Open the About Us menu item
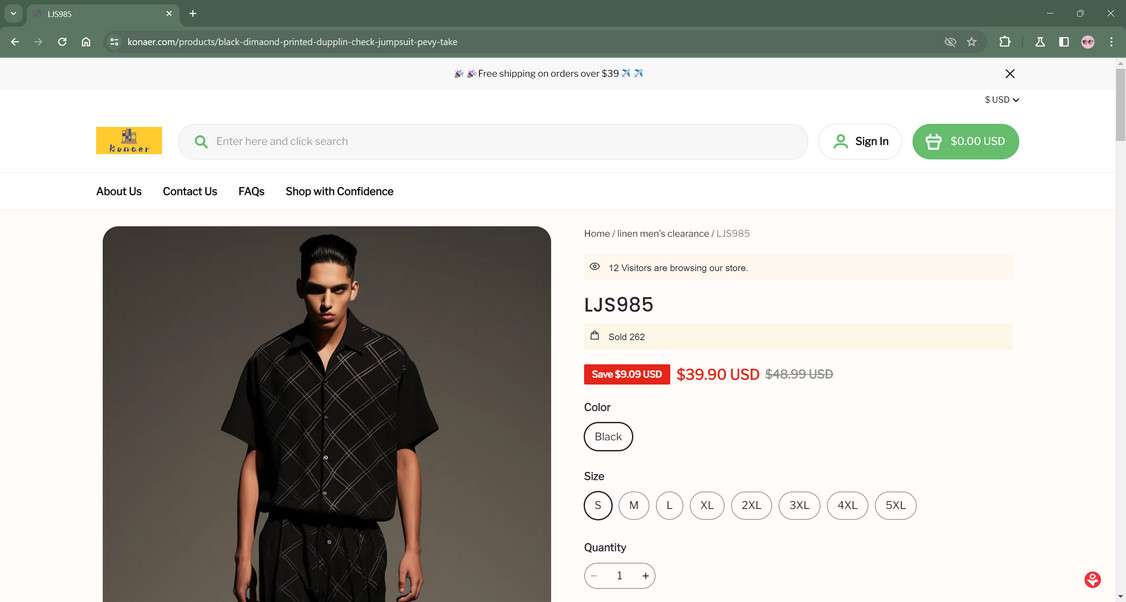The height and width of the screenshot is (602, 1126). coord(118,191)
